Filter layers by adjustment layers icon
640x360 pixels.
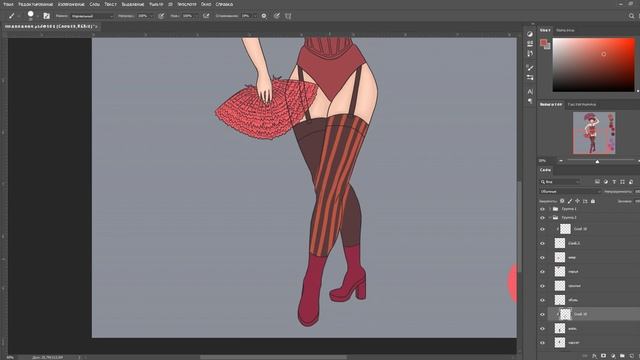pyautogui.click(x=606, y=182)
